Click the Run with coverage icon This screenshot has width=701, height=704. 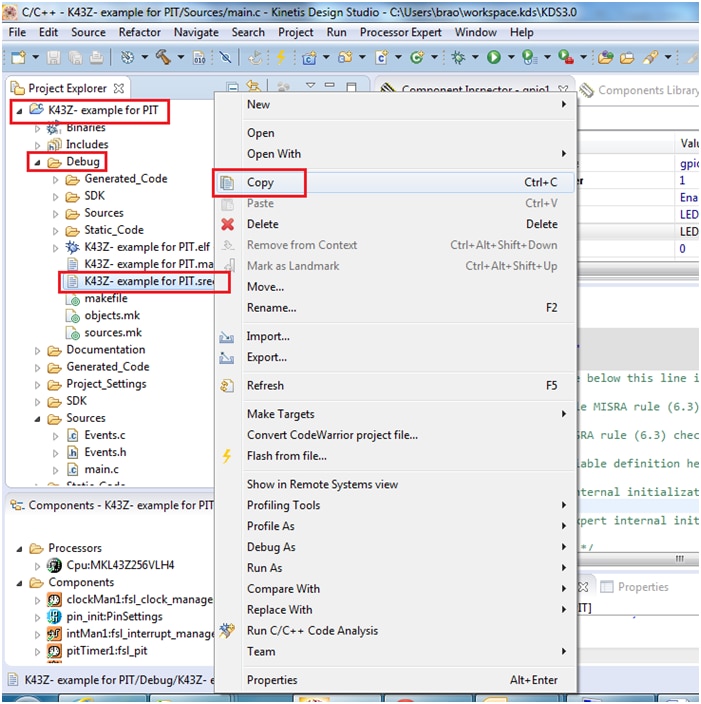[529, 57]
